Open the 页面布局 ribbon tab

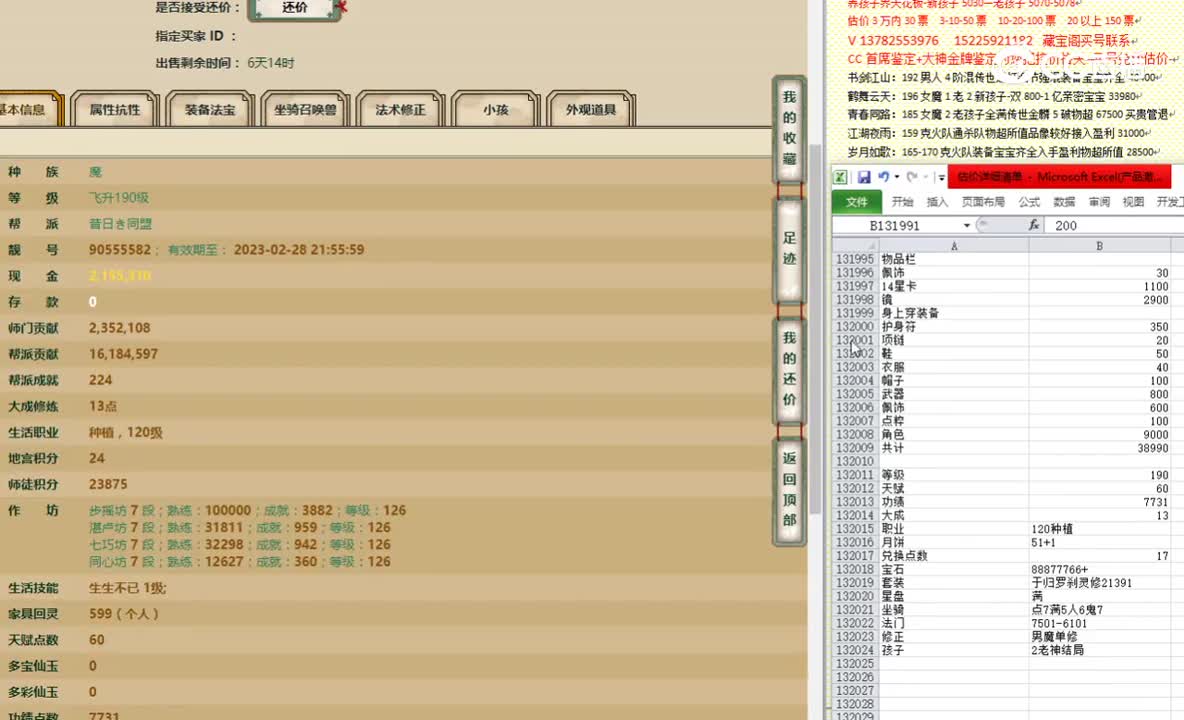point(983,202)
